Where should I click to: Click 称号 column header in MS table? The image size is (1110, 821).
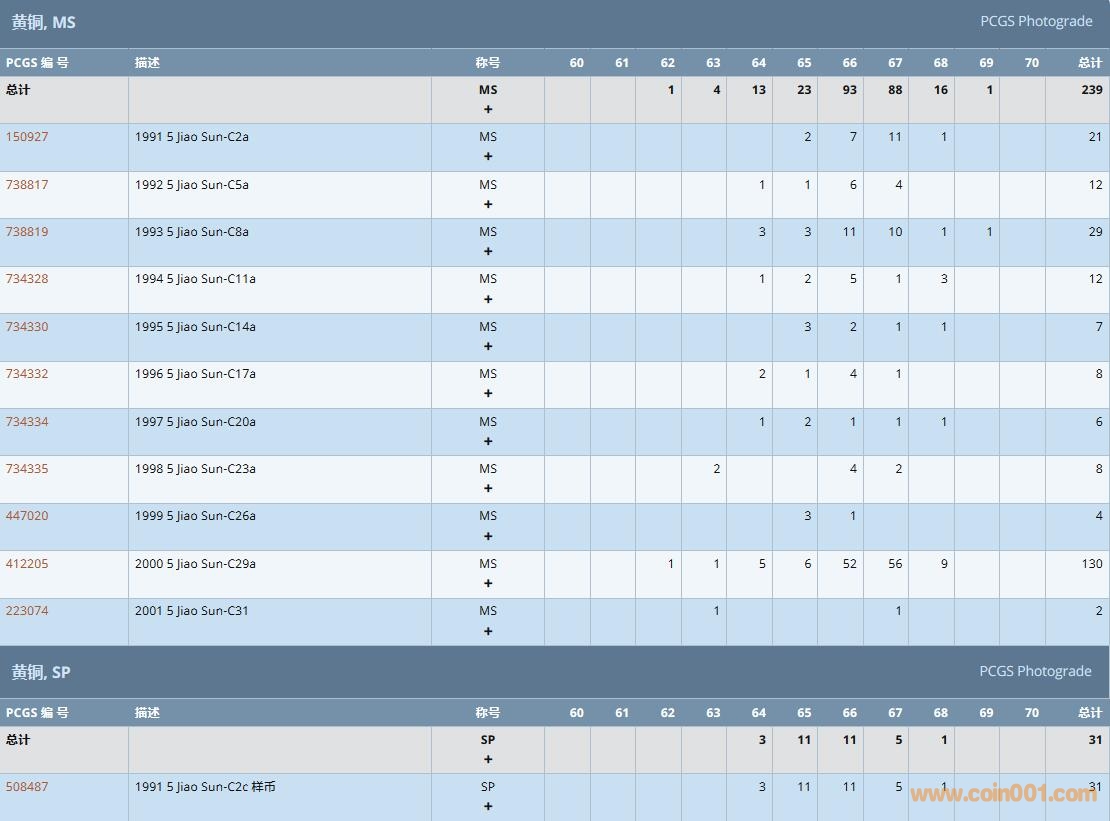click(x=488, y=63)
